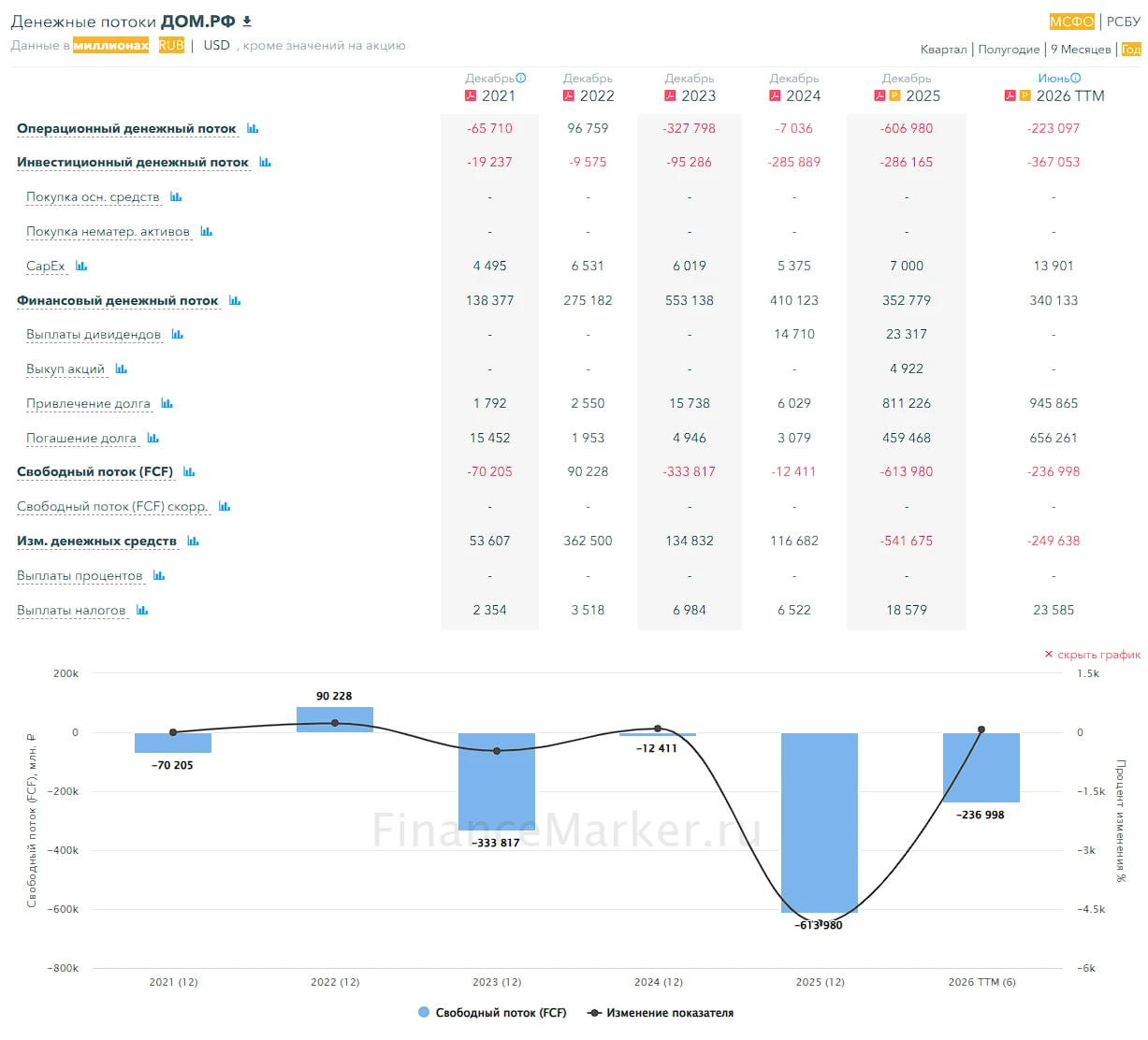This screenshot has height=1040, width=1148.
Task: Click chart icon beside Погашение долга
Action: (153, 438)
